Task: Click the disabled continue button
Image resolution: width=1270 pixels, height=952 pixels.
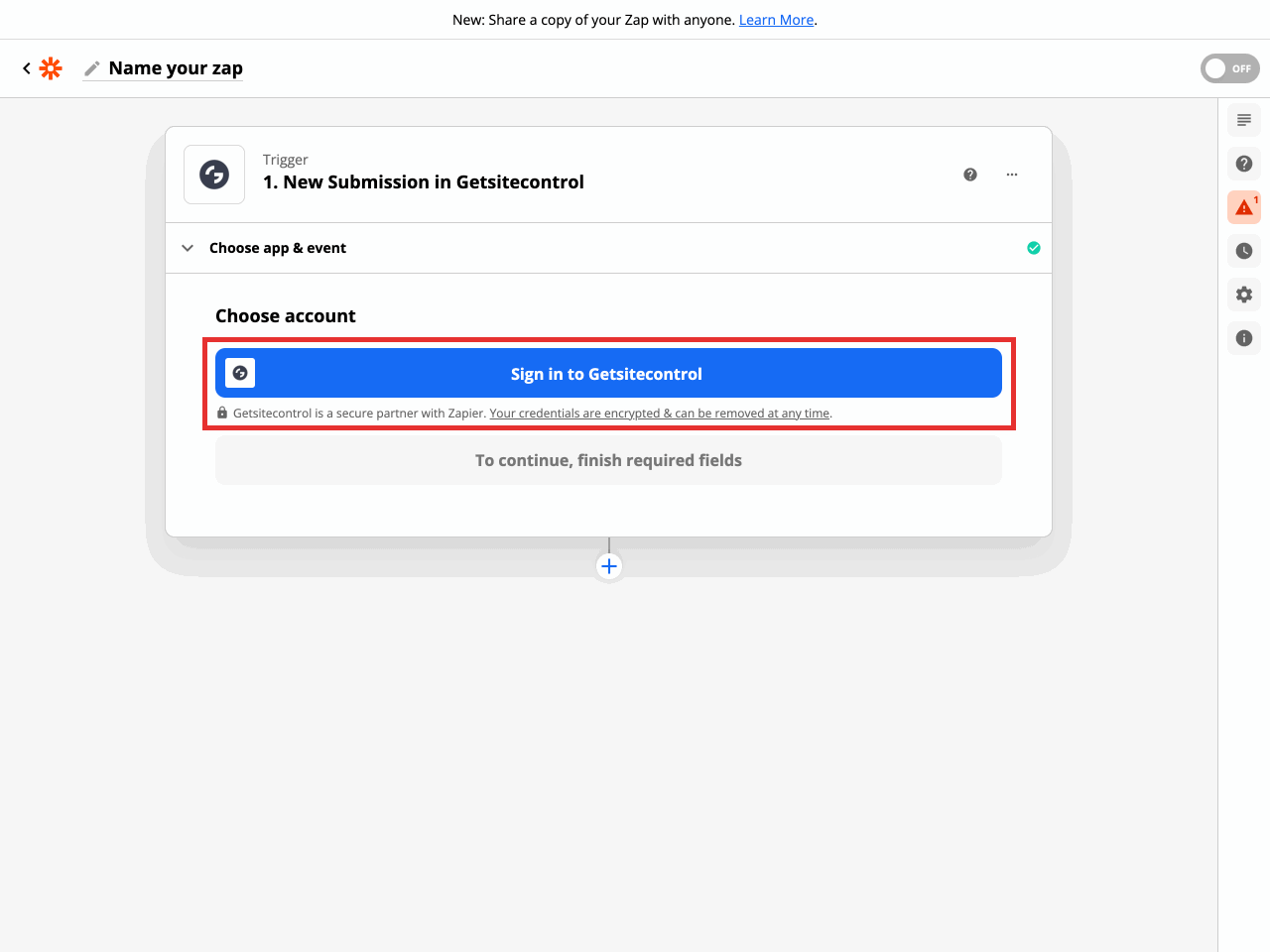Action: [608, 460]
